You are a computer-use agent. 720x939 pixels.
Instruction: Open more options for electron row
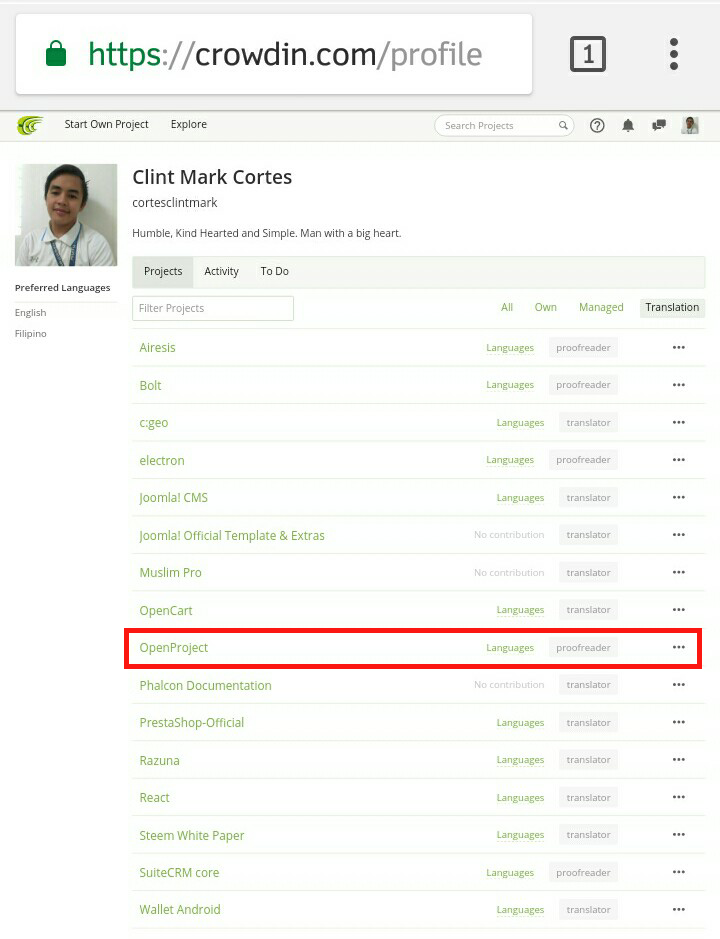678,460
